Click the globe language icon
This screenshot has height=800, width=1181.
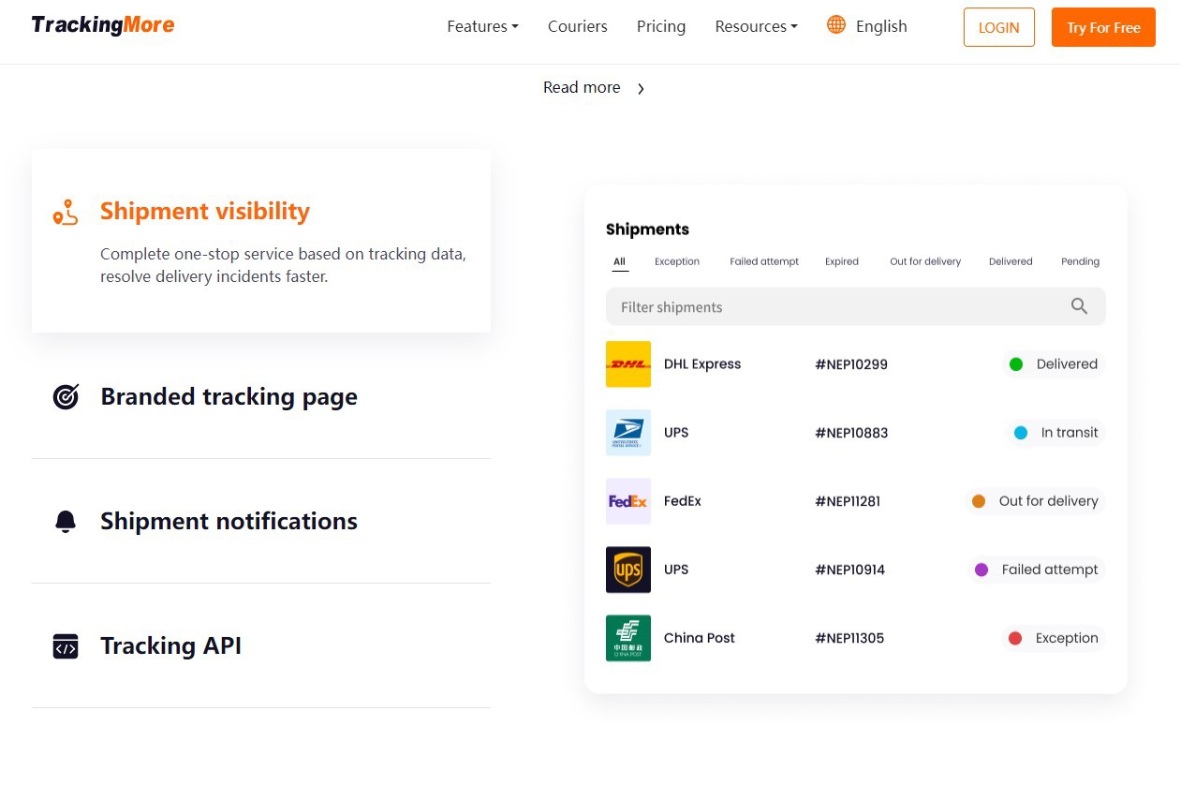pos(836,25)
